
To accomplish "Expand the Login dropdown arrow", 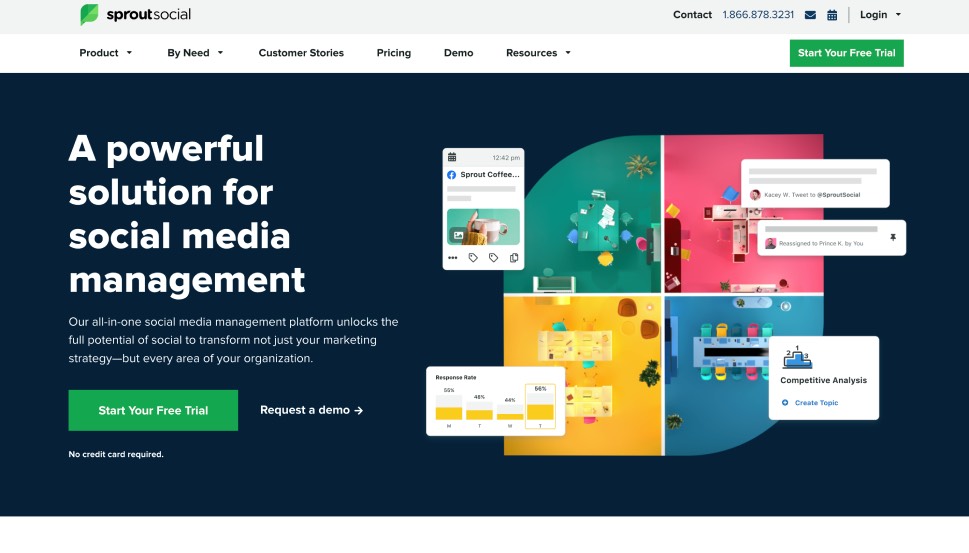I will (x=899, y=15).
